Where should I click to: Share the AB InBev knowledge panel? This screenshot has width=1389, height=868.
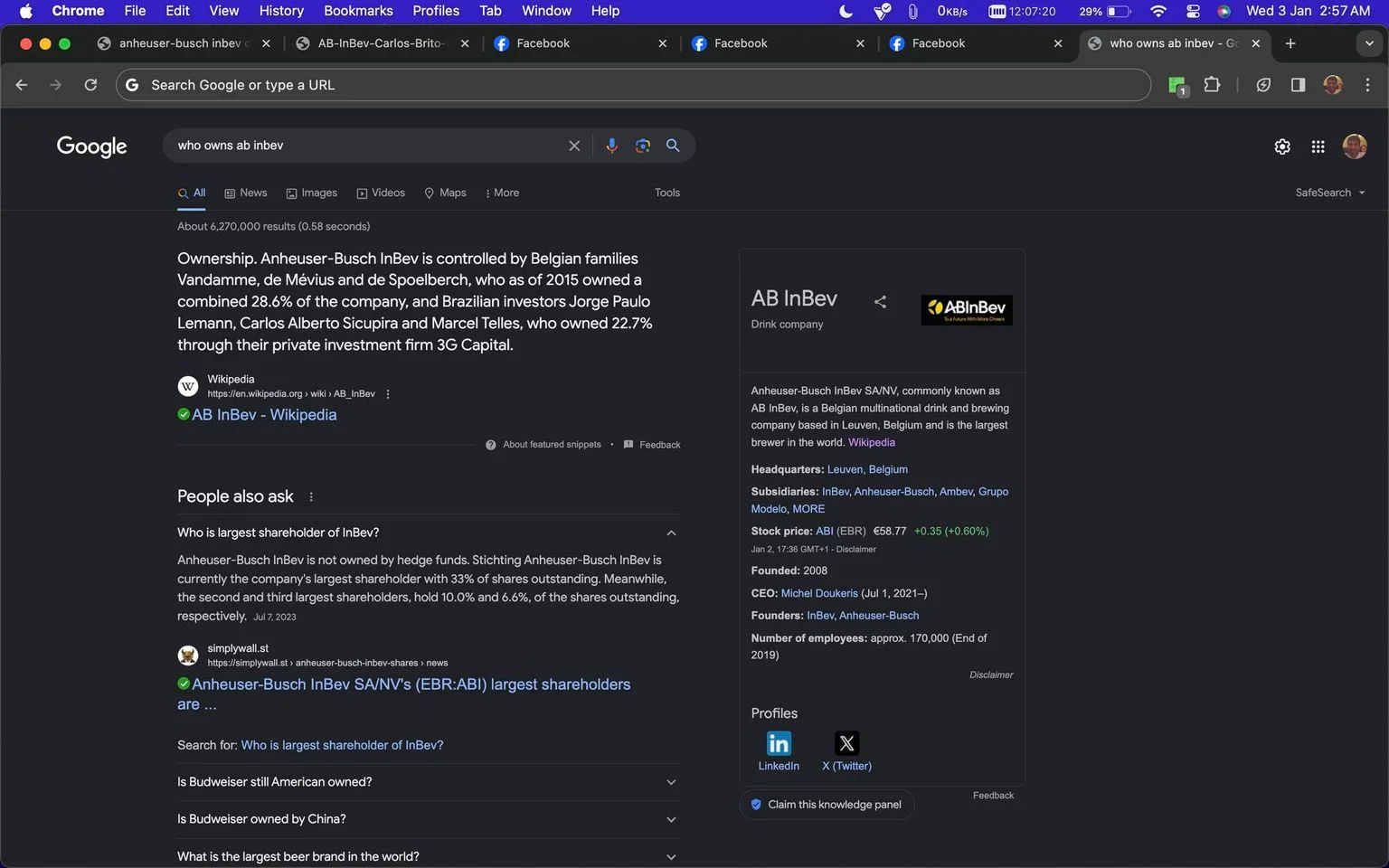tap(880, 302)
